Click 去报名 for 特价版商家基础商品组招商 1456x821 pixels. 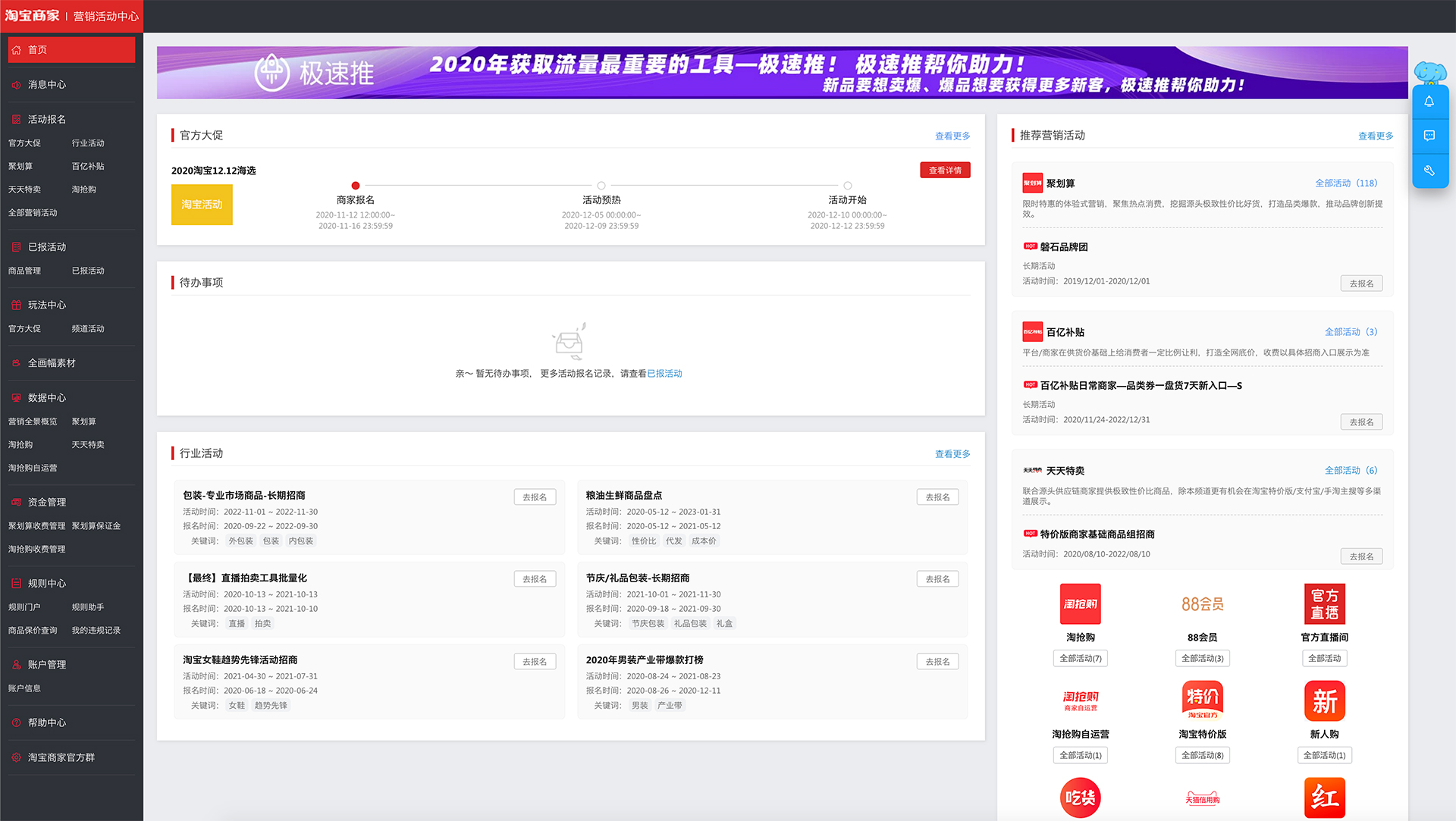click(1361, 556)
